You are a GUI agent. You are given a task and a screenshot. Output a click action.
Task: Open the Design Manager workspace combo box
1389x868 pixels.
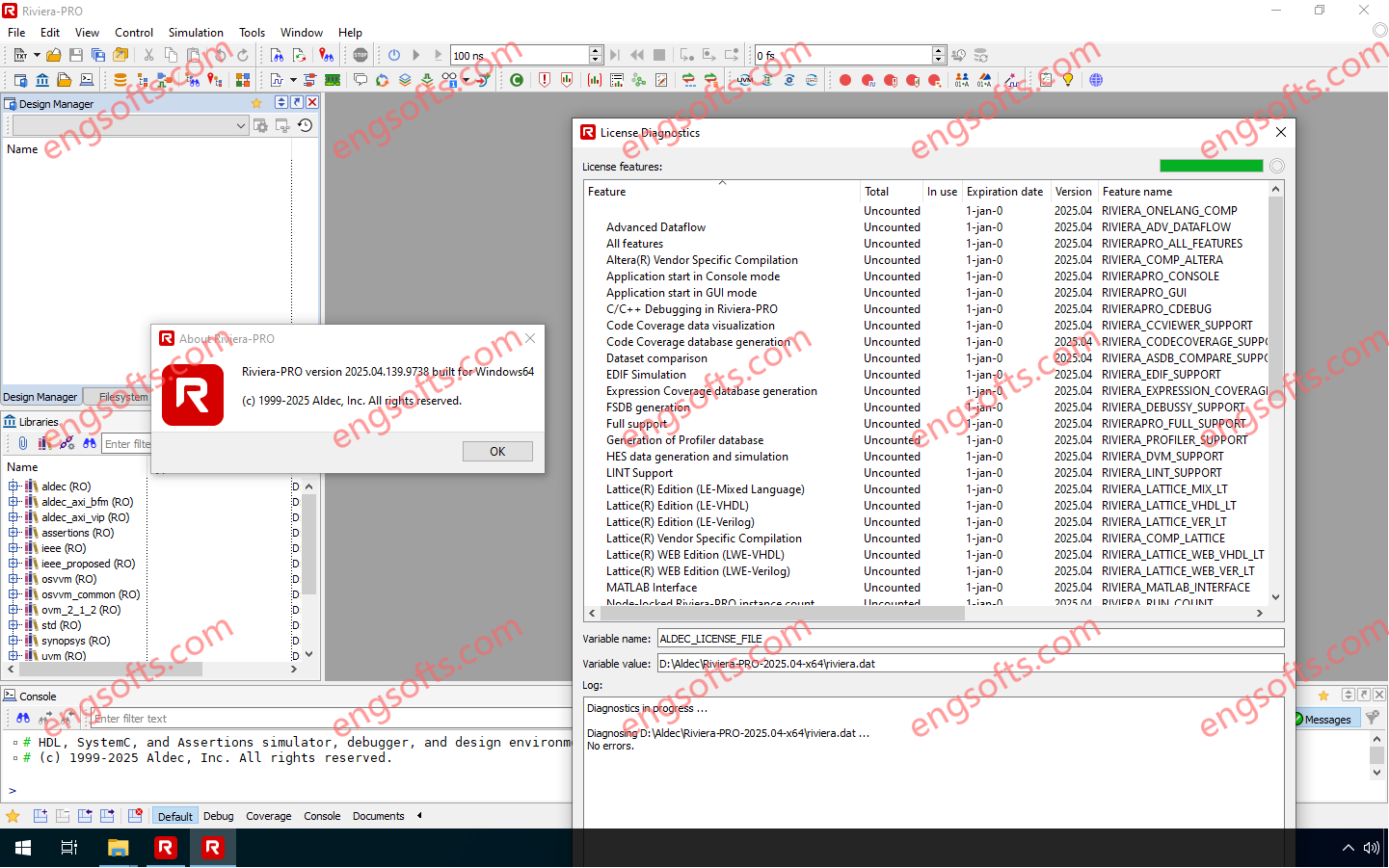(x=129, y=125)
